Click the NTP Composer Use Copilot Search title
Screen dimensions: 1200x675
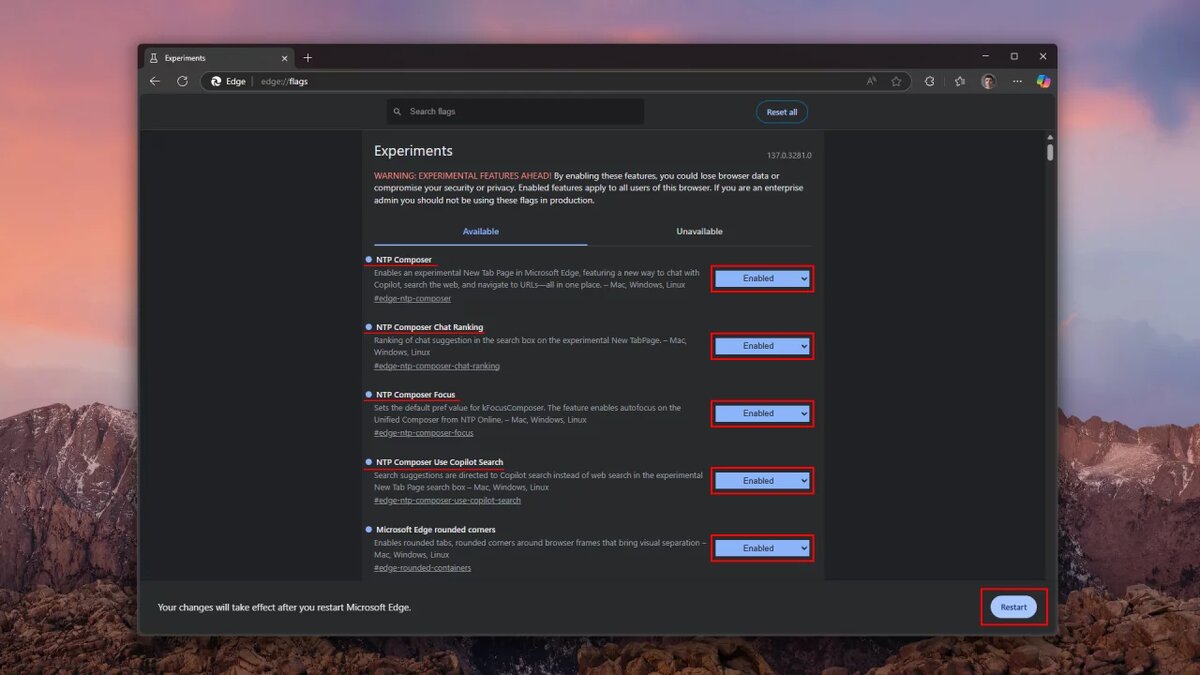tap(439, 462)
